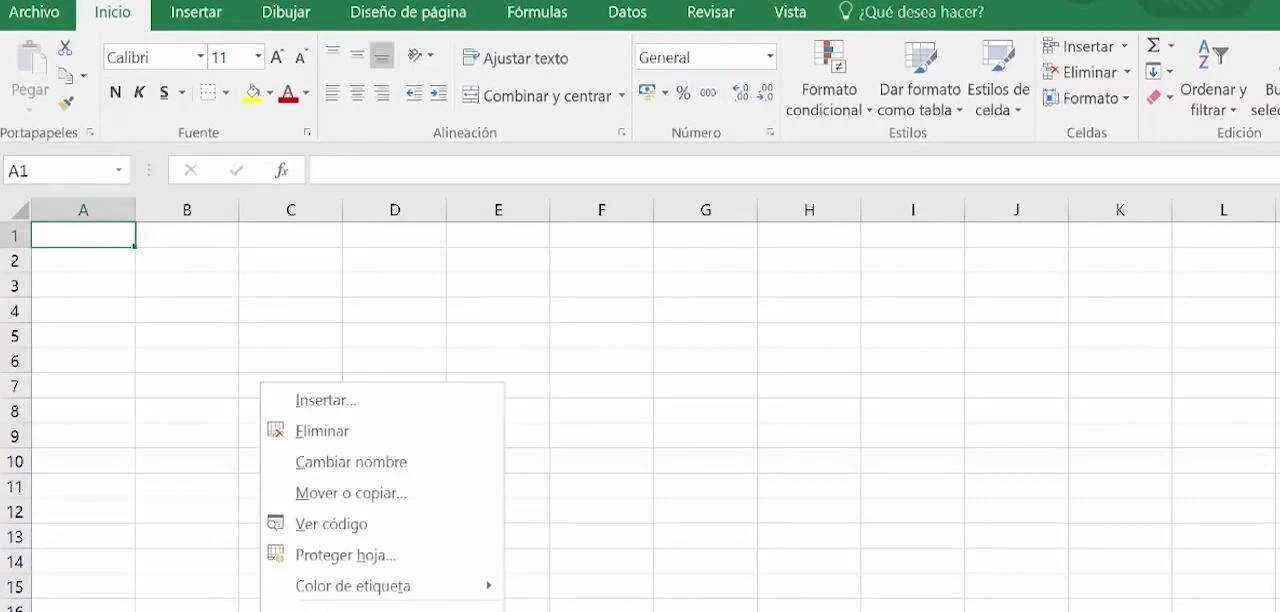Click the Clear eraser icon
Viewport: 1280px width, 612px height.
point(1153,98)
